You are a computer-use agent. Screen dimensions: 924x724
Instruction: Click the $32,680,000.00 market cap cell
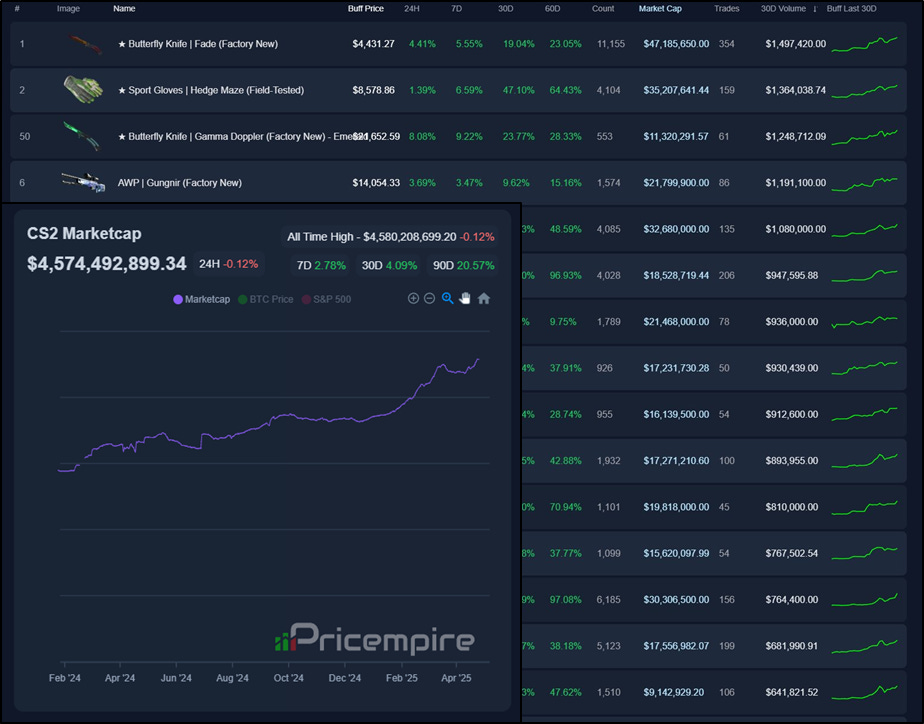(676, 229)
